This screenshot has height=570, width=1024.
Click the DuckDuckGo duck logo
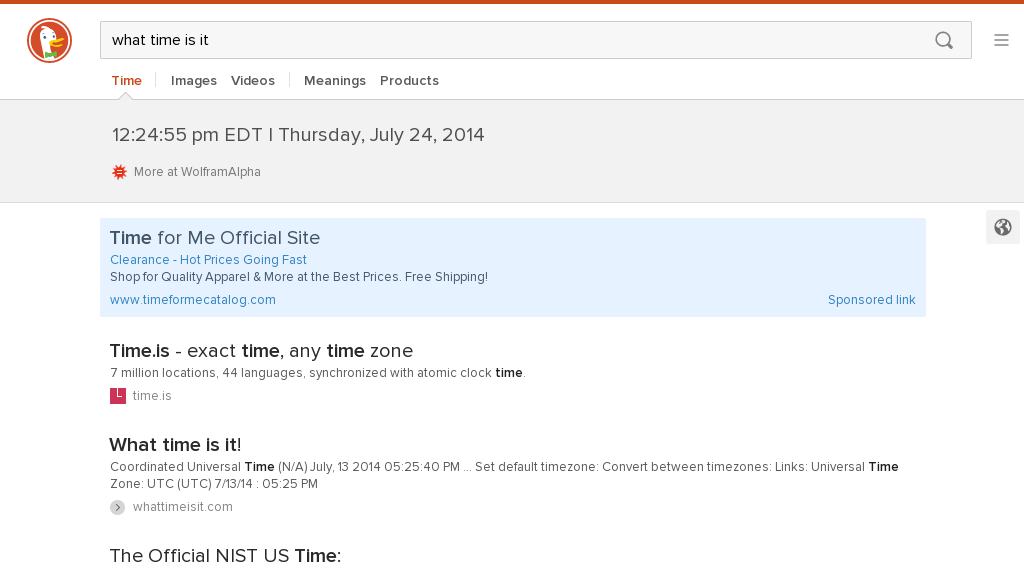[50, 40]
